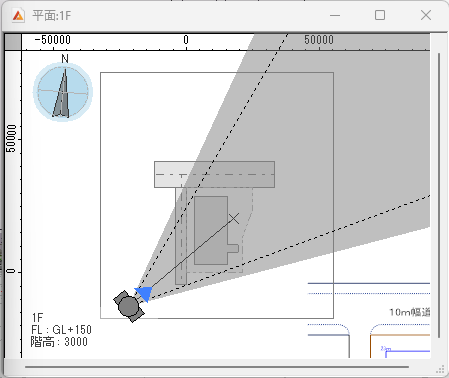Click the horizontal scrollbar at bottom

click(x=217, y=367)
